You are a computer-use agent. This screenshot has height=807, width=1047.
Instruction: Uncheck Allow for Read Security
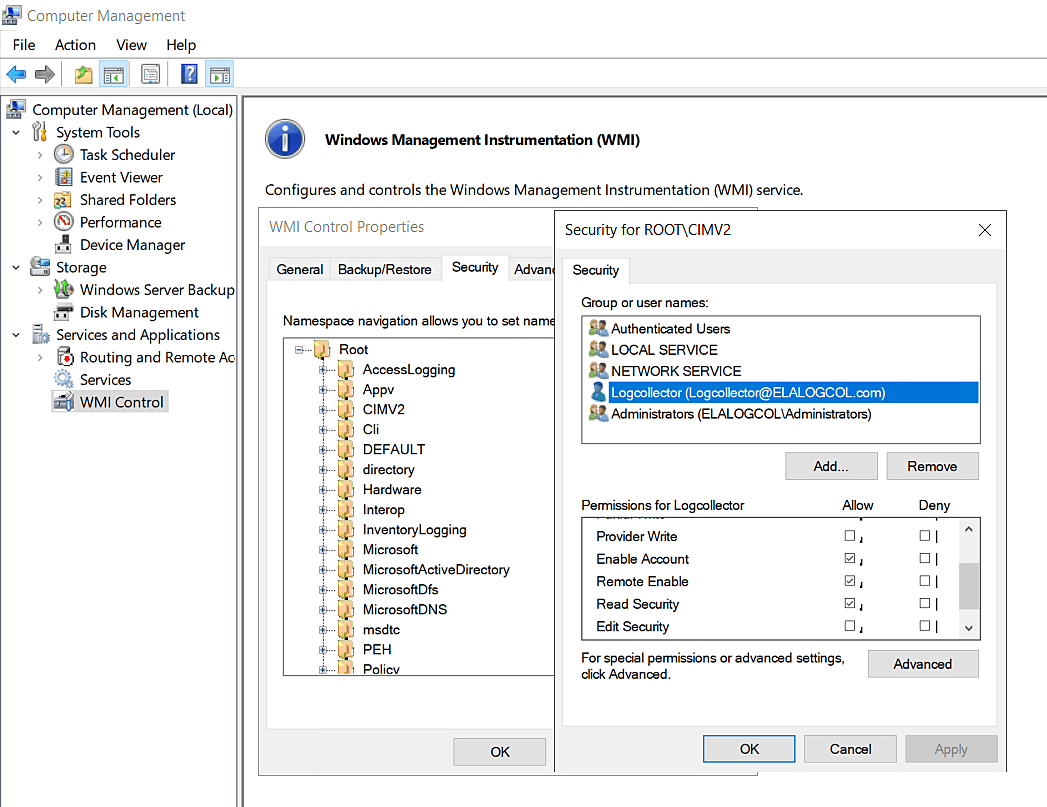tap(849, 603)
